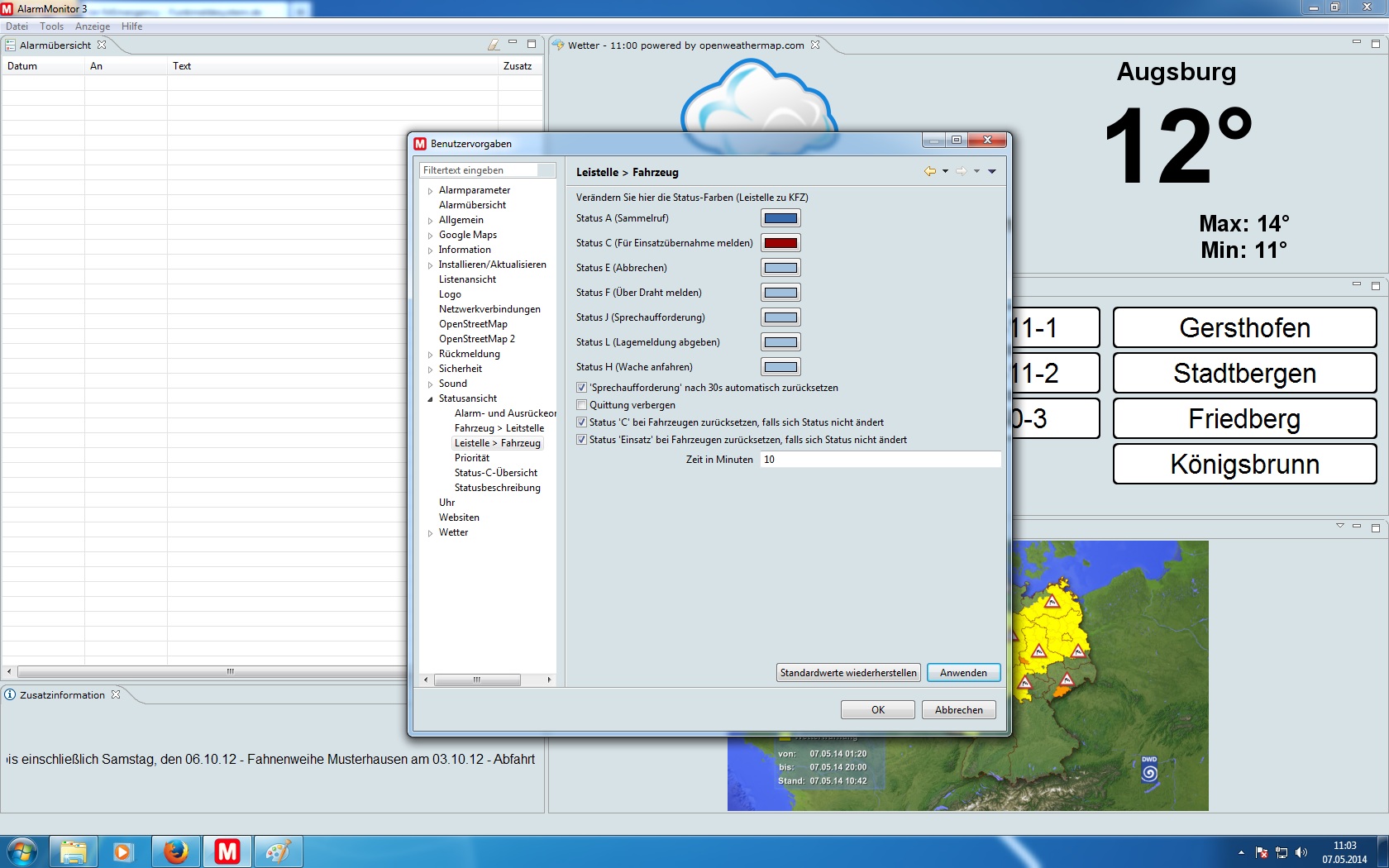
Task: Expand the Wetter tree node
Action: click(430, 533)
